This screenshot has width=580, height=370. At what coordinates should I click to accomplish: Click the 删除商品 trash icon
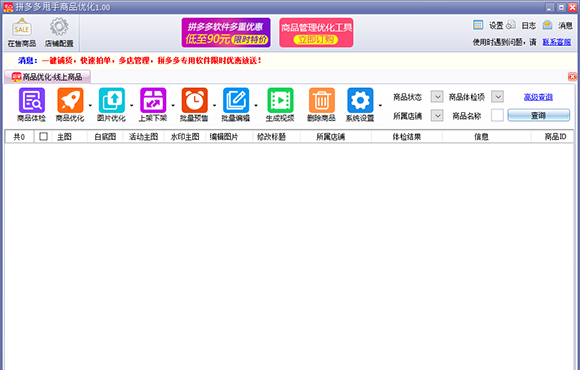pyautogui.click(x=321, y=105)
